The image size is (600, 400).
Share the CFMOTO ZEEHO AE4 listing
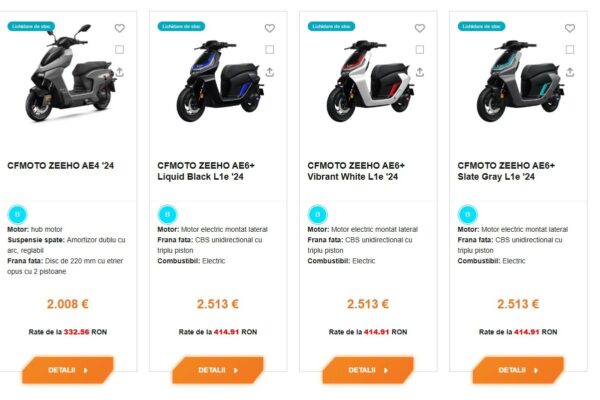click(119, 72)
